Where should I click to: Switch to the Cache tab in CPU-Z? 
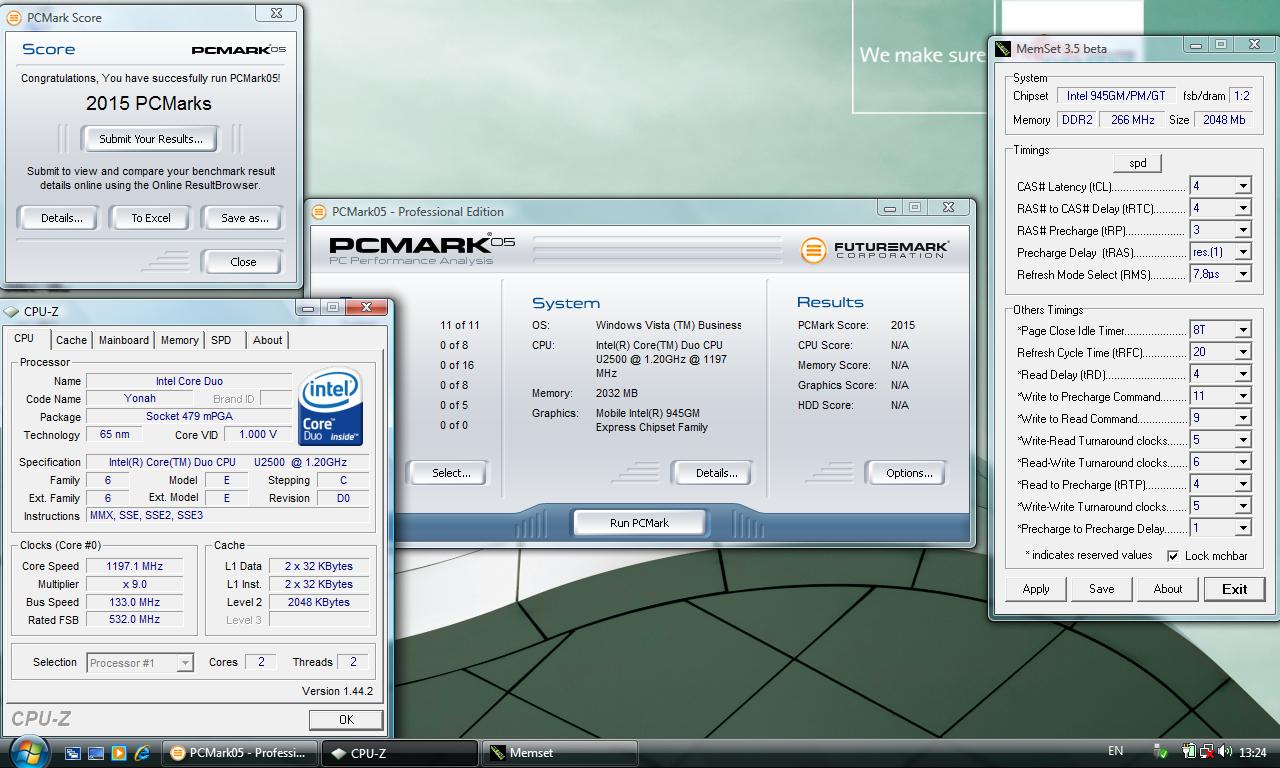tap(71, 340)
